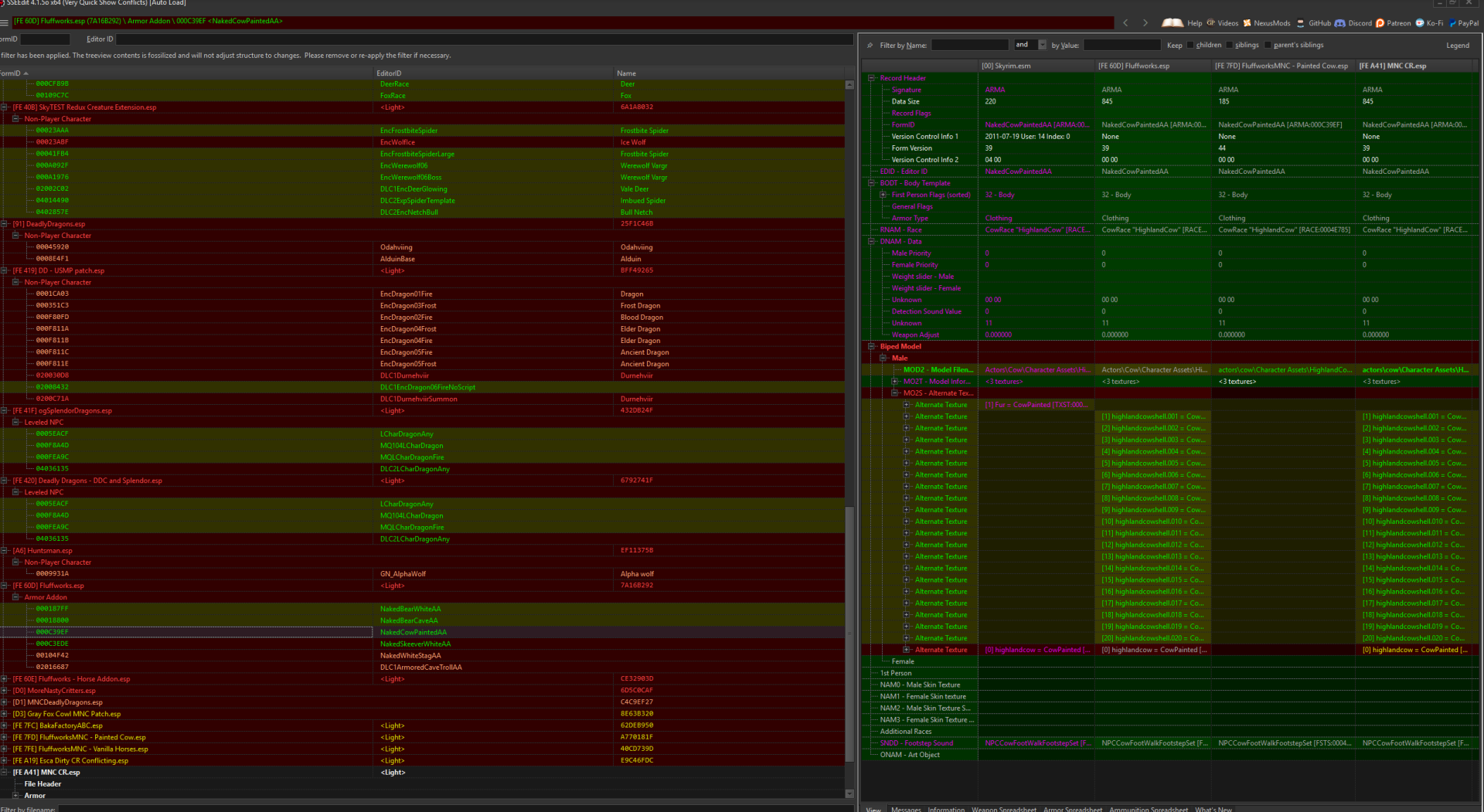Sort by the FormID column header
The width and height of the screenshot is (1484, 812).
tap(187, 73)
